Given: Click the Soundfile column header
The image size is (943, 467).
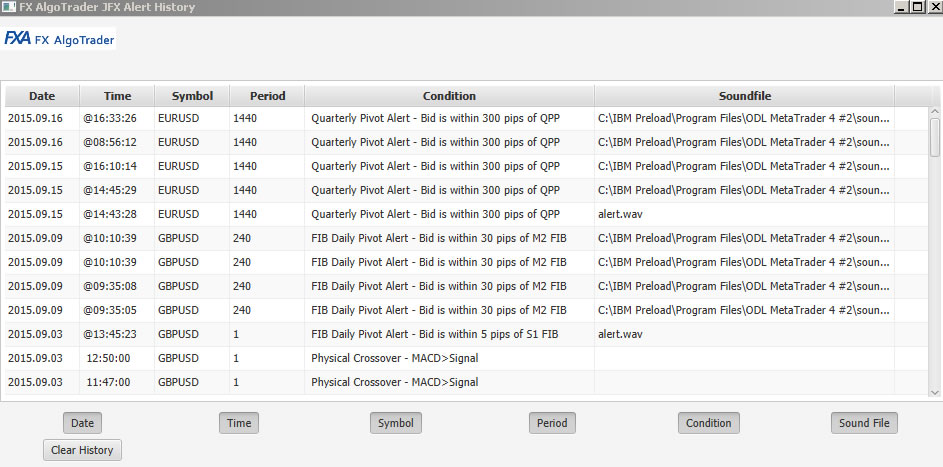Looking at the screenshot, I should pyautogui.click(x=744, y=96).
